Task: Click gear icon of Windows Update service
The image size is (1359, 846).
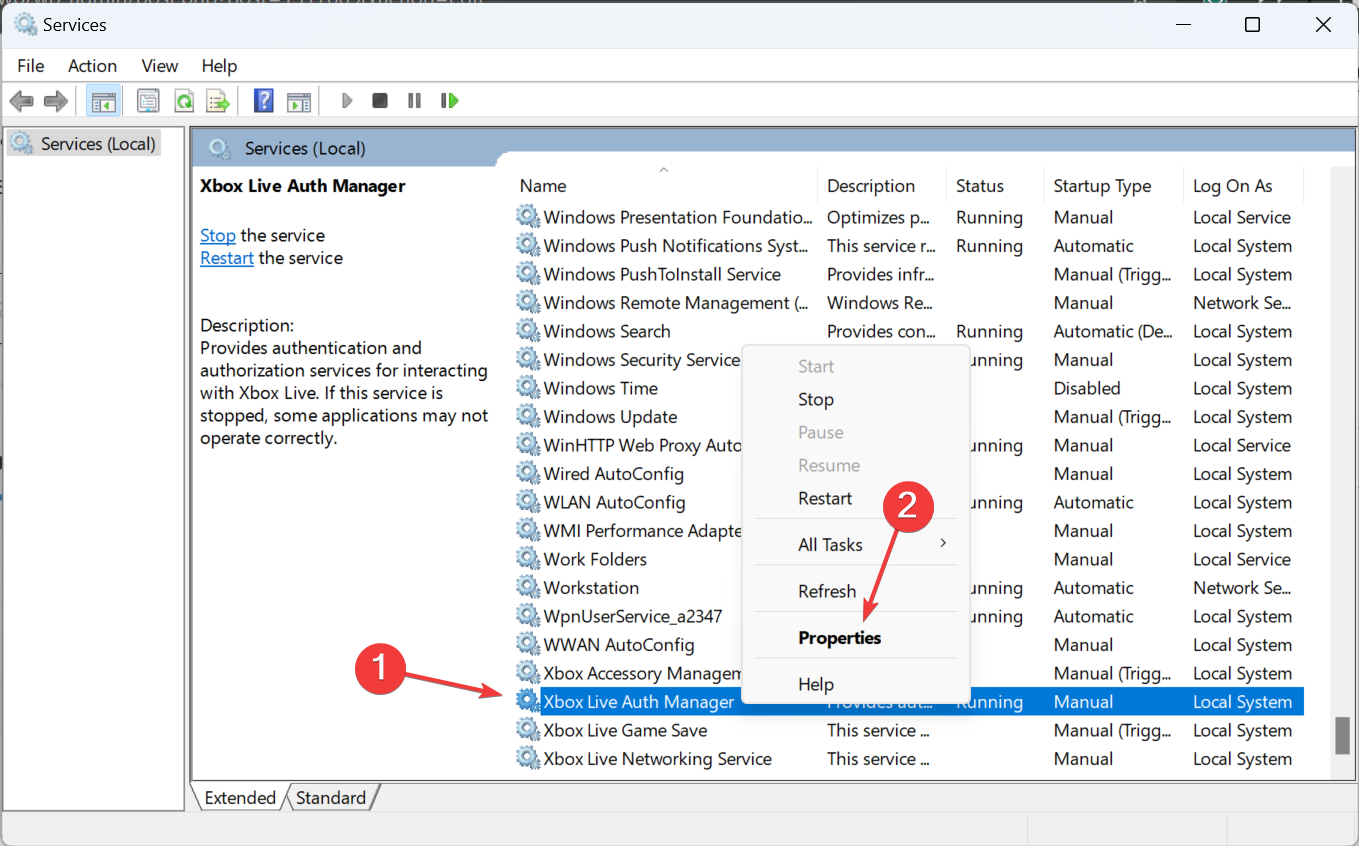Action: [x=527, y=417]
